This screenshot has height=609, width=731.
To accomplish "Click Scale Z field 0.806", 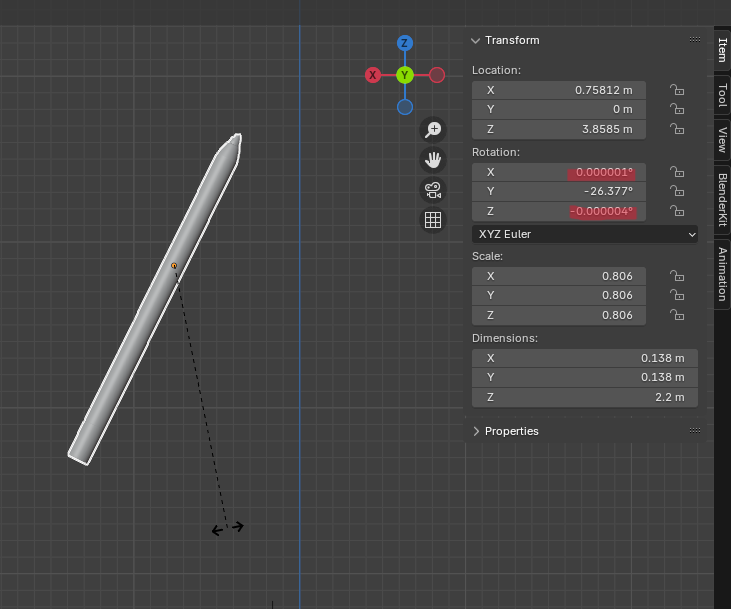I will [x=559, y=315].
